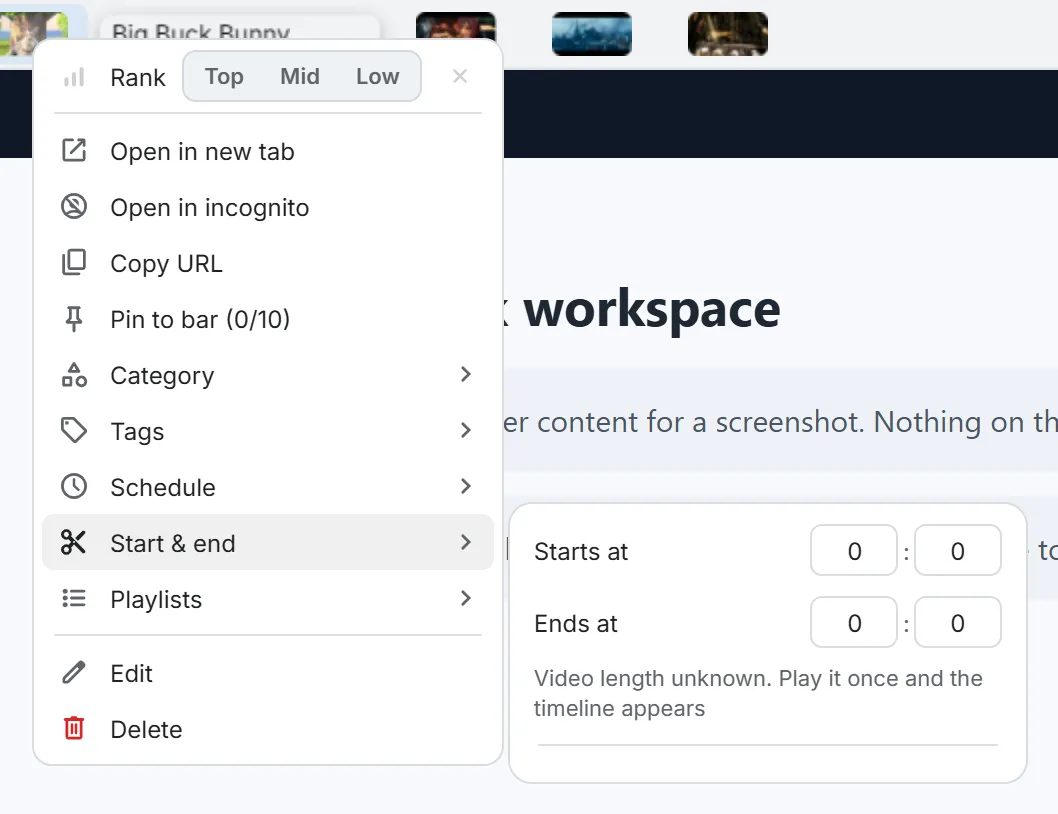Choose Edit from the menu
This screenshot has width=1058, height=814.
point(268,674)
